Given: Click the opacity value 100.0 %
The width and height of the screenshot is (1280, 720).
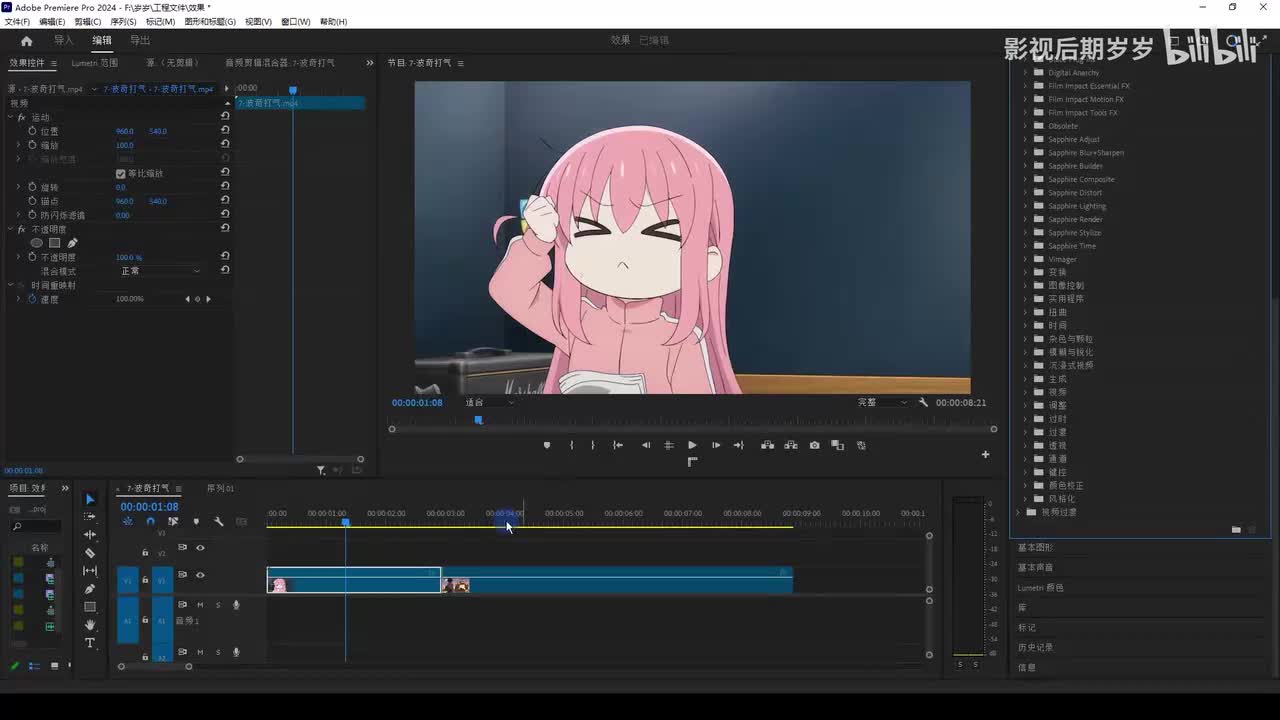Looking at the screenshot, I should [129, 257].
